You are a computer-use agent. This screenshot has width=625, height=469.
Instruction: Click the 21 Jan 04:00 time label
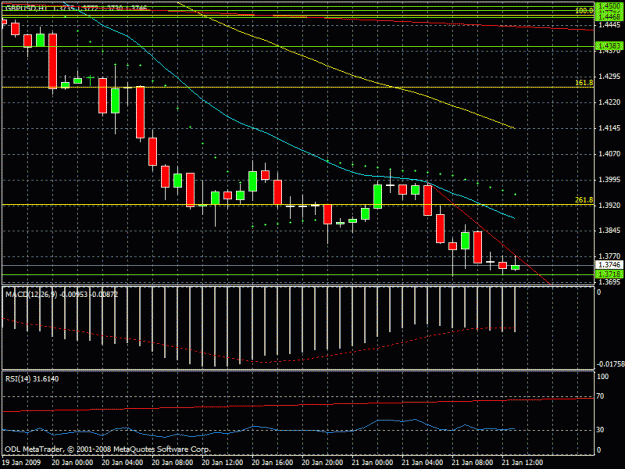tap(422, 463)
